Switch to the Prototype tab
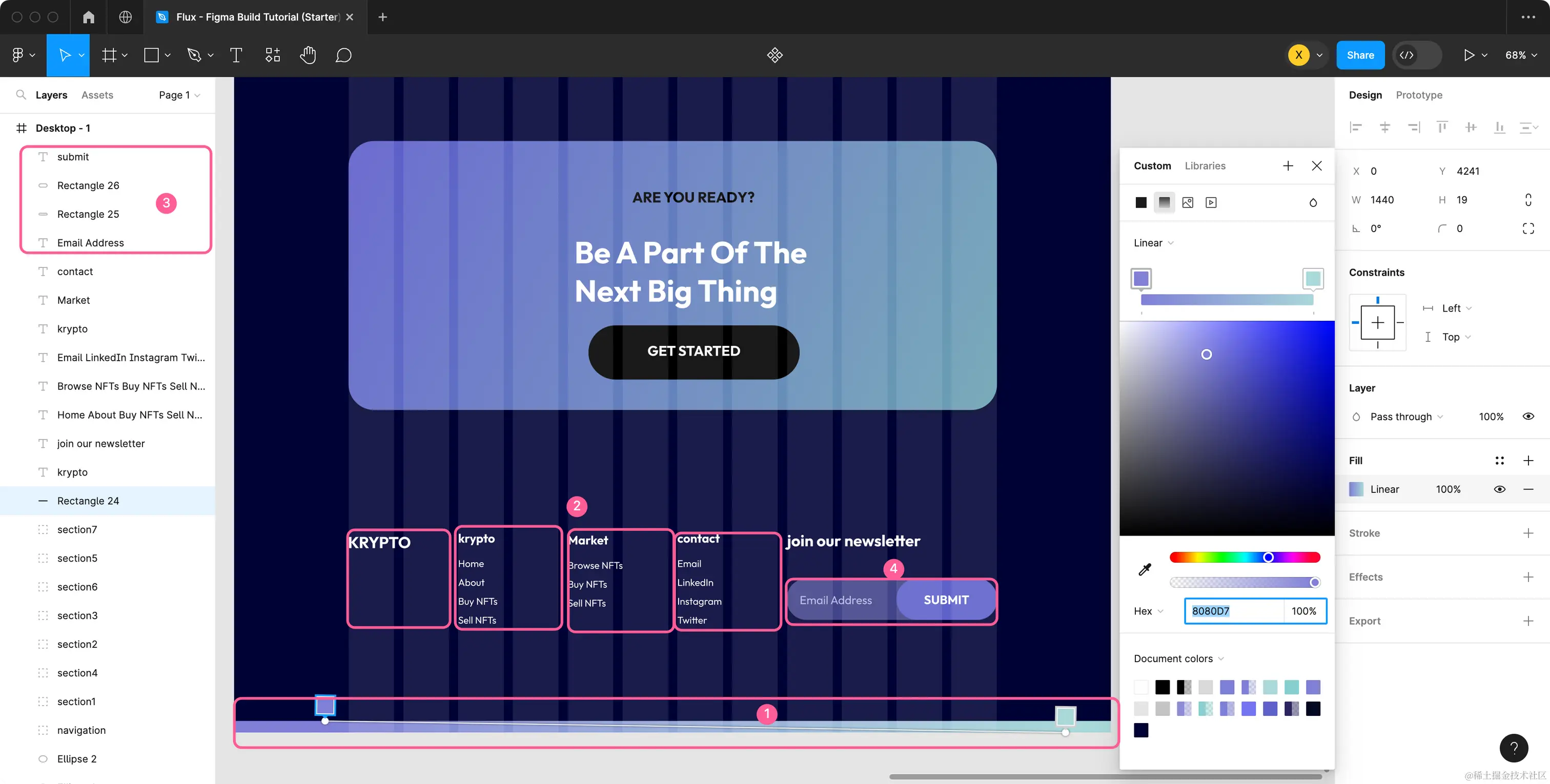The width and height of the screenshot is (1550, 784). 1418,95
